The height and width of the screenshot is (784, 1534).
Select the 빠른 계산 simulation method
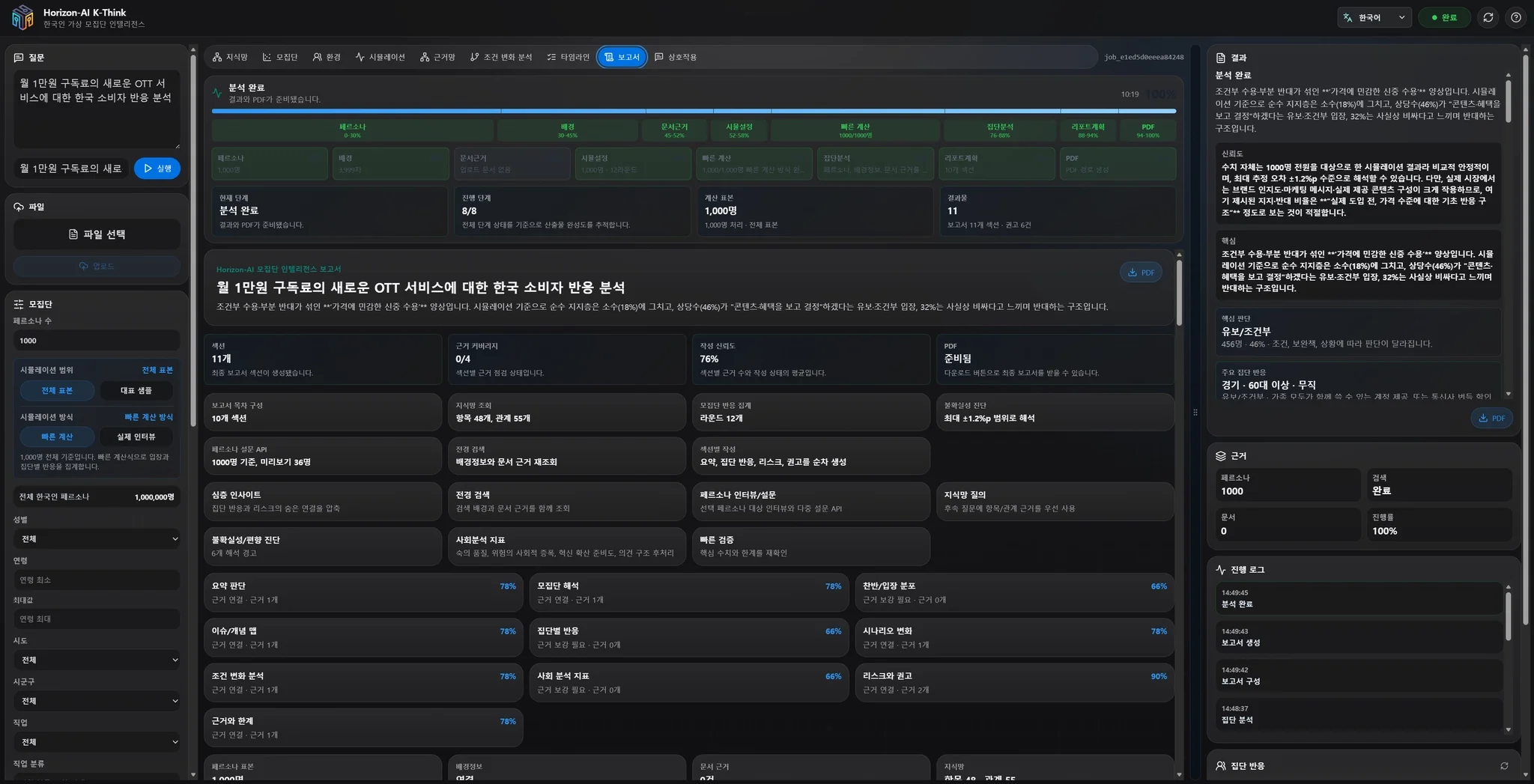(x=57, y=437)
